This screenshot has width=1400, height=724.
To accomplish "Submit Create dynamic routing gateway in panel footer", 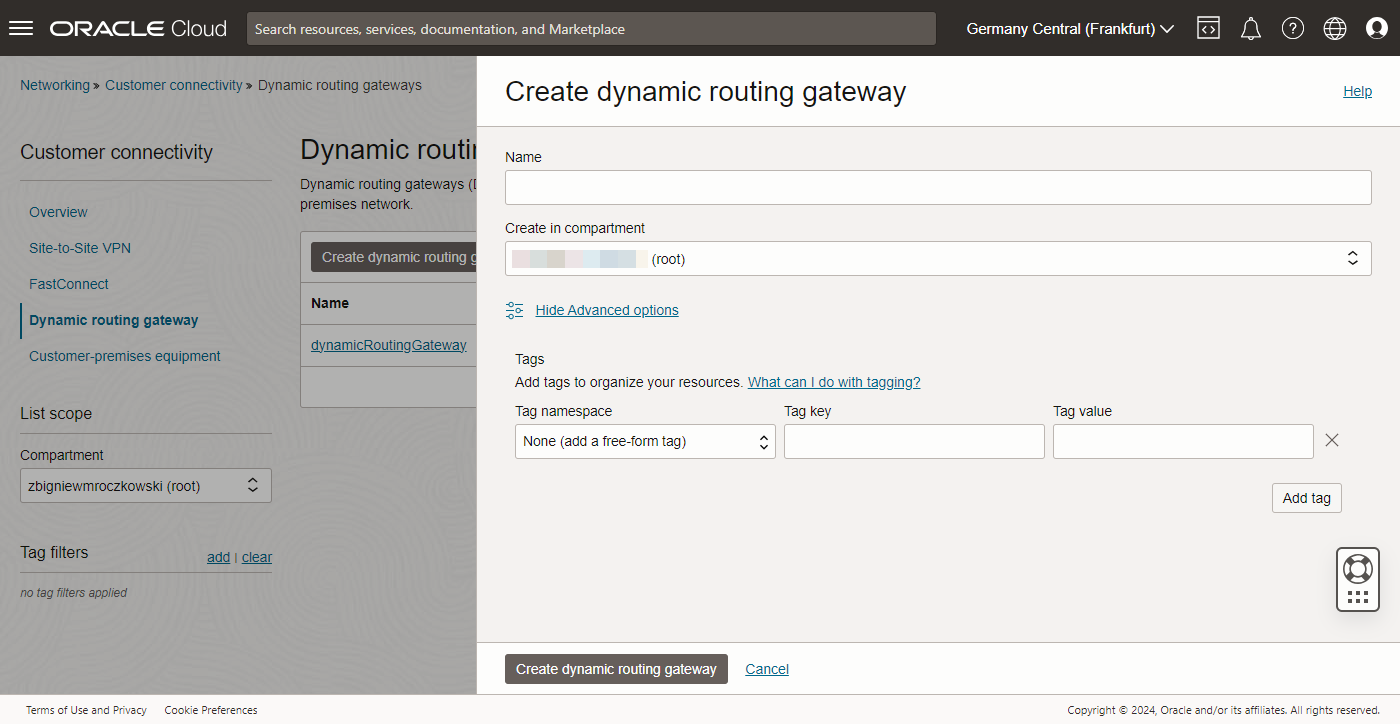I will 616,669.
